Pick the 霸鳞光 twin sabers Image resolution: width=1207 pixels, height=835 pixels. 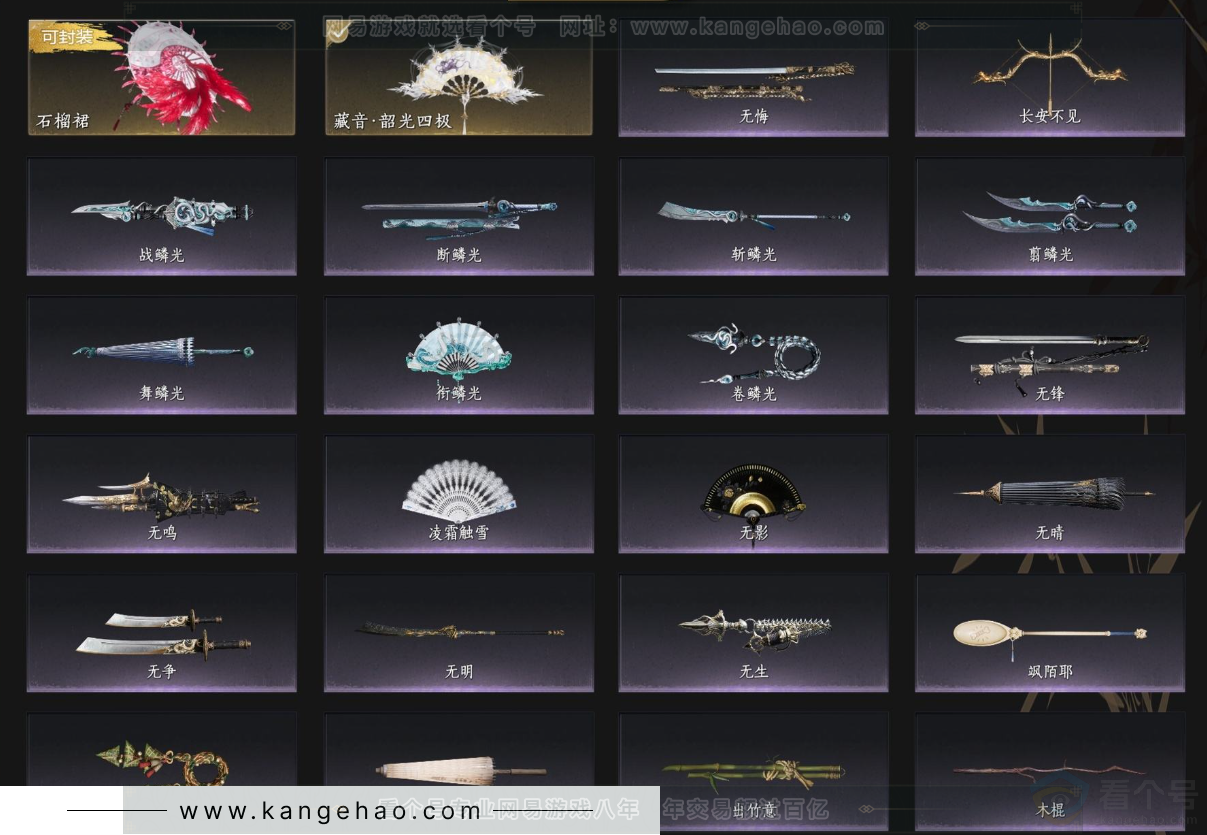[1050, 215]
